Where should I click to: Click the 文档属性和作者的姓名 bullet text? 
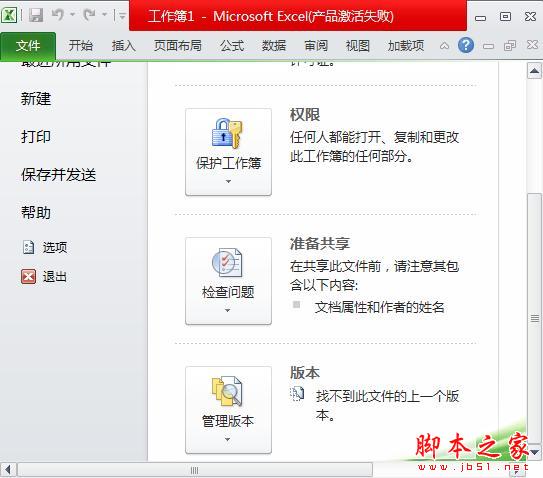[x=380, y=307]
